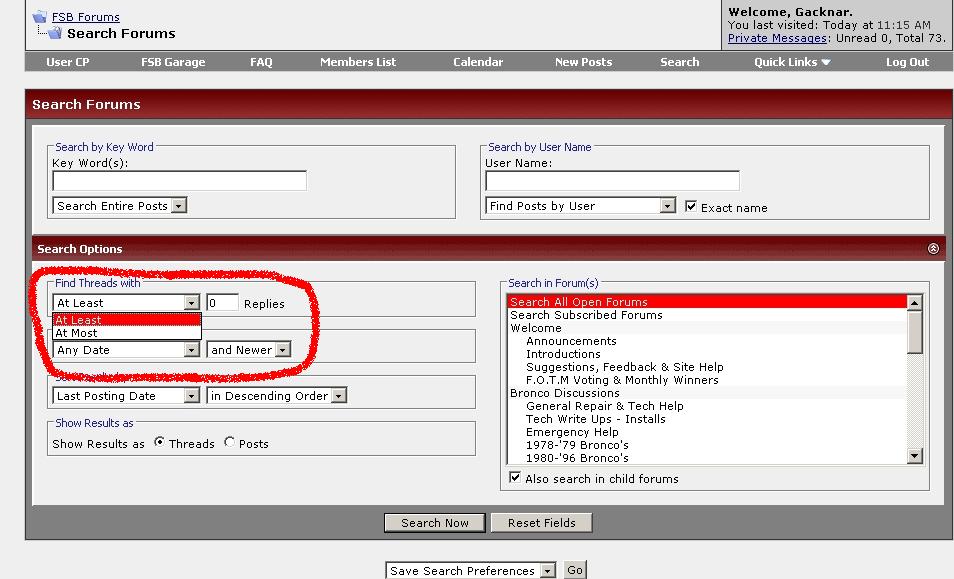This screenshot has width=954, height=579.
Task: Show New Posts
Action: click(x=583, y=62)
